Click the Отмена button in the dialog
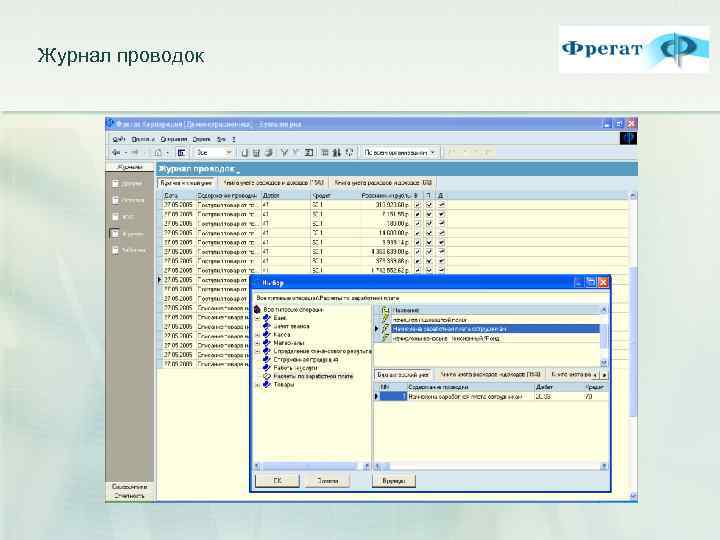 click(x=327, y=480)
